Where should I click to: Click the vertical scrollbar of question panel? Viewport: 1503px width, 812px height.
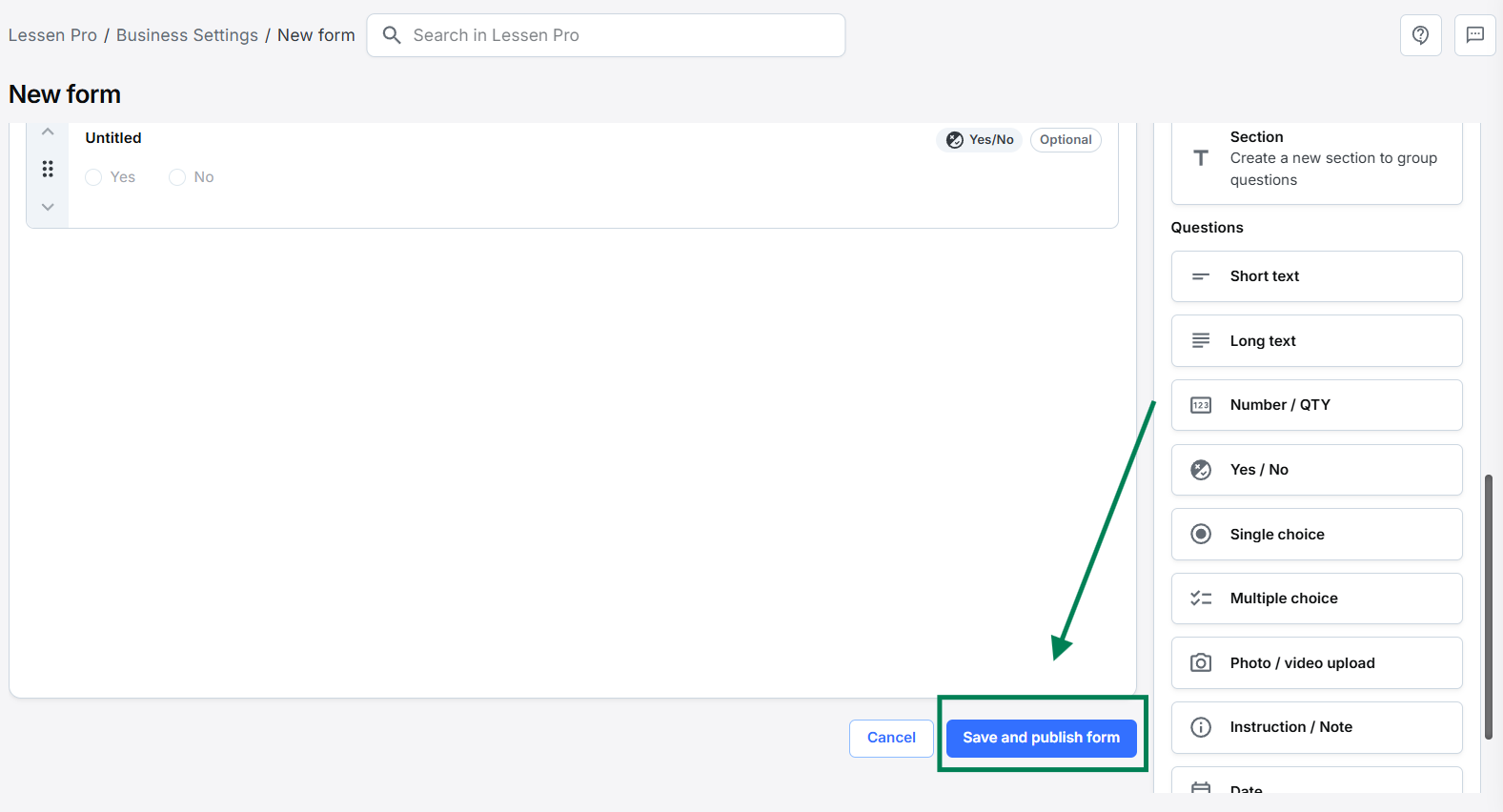pos(1488,606)
